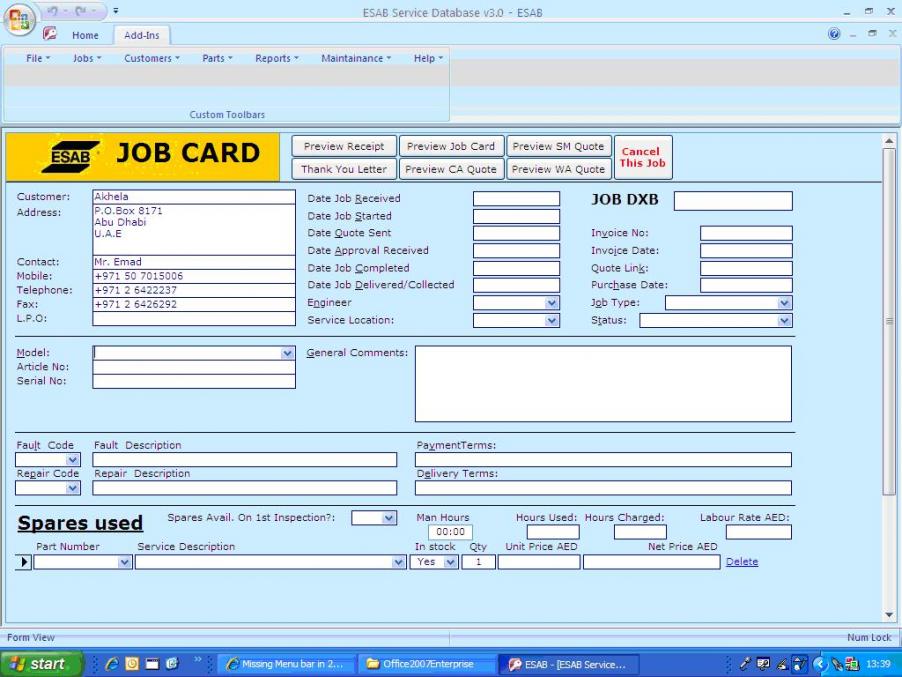Image resolution: width=902 pixels, height=677 pixels.
Task: Open the Service Description dropdown
Action: [x=398, y=562]
